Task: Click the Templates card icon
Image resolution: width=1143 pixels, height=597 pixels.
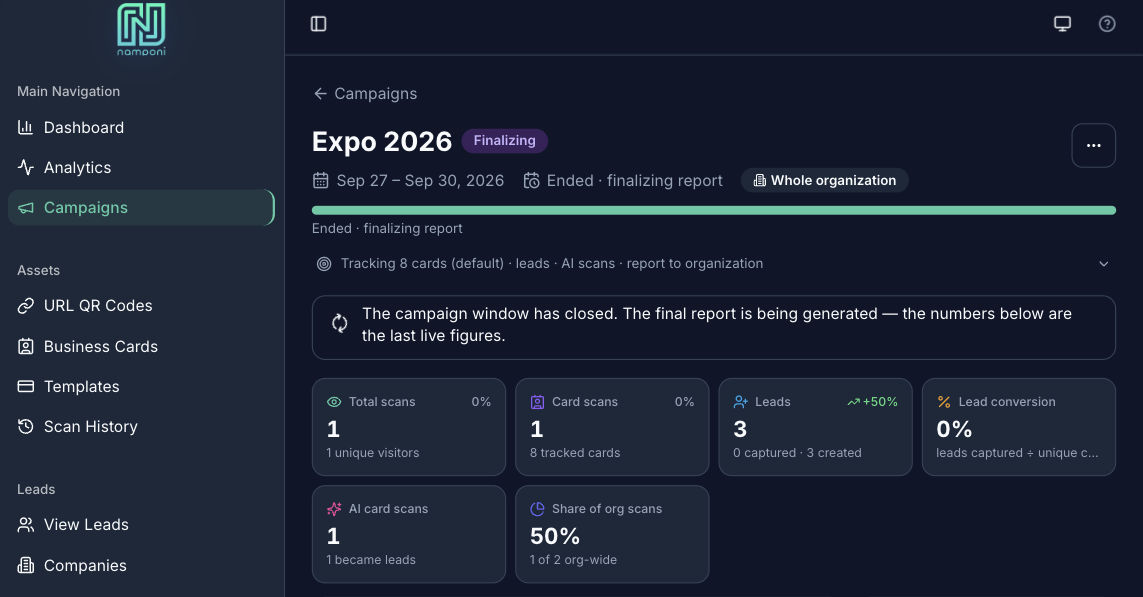Action: point(26,386)
